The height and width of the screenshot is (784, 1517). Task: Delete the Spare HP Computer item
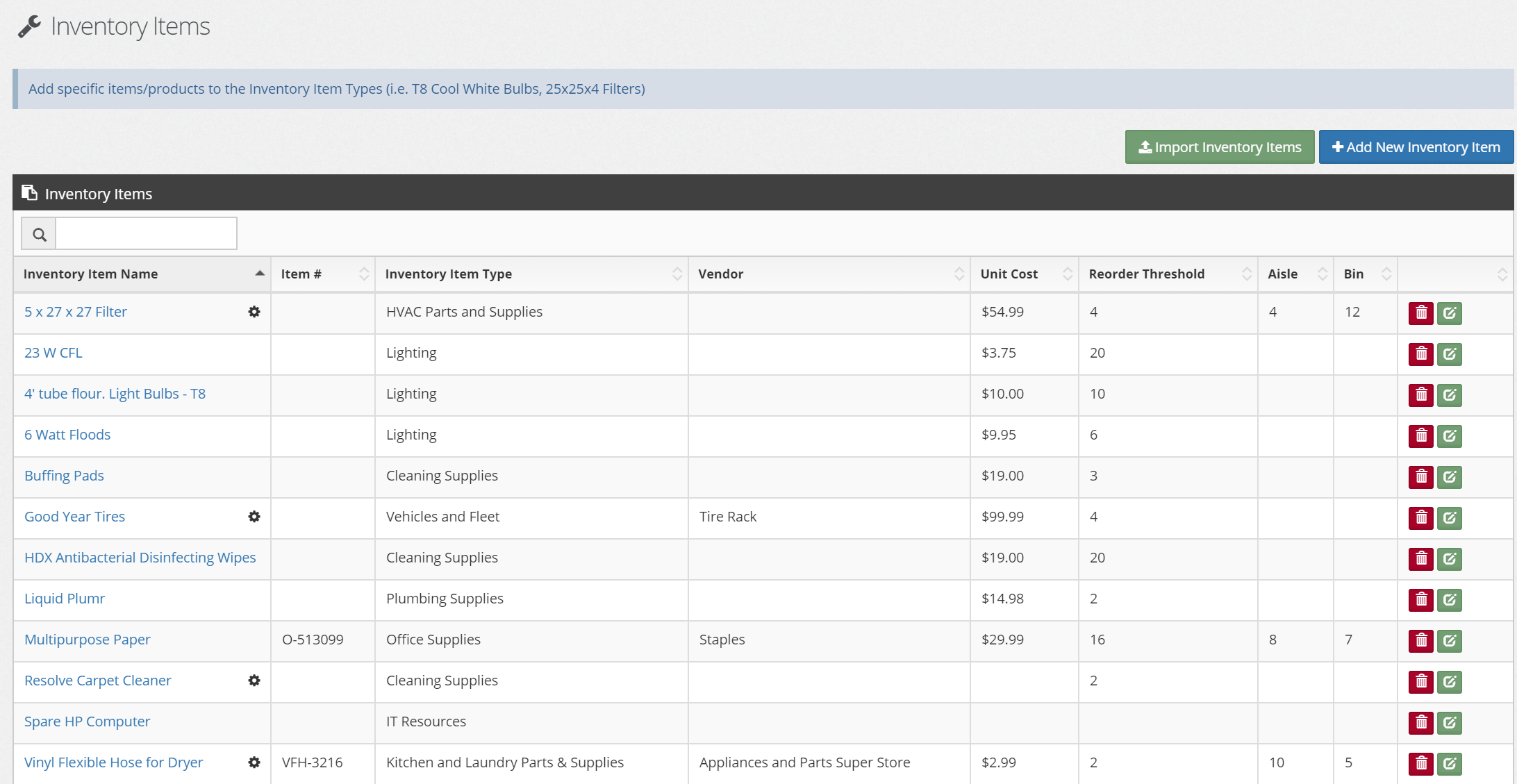point(1420,723)
